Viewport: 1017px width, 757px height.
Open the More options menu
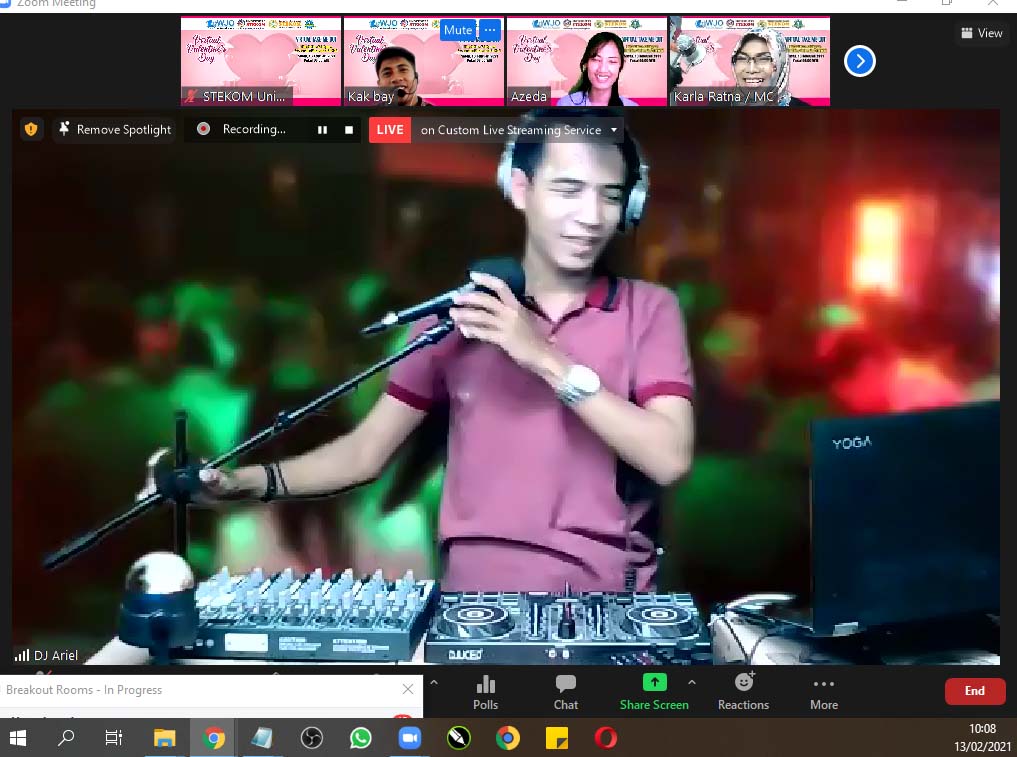coord(824,692)
